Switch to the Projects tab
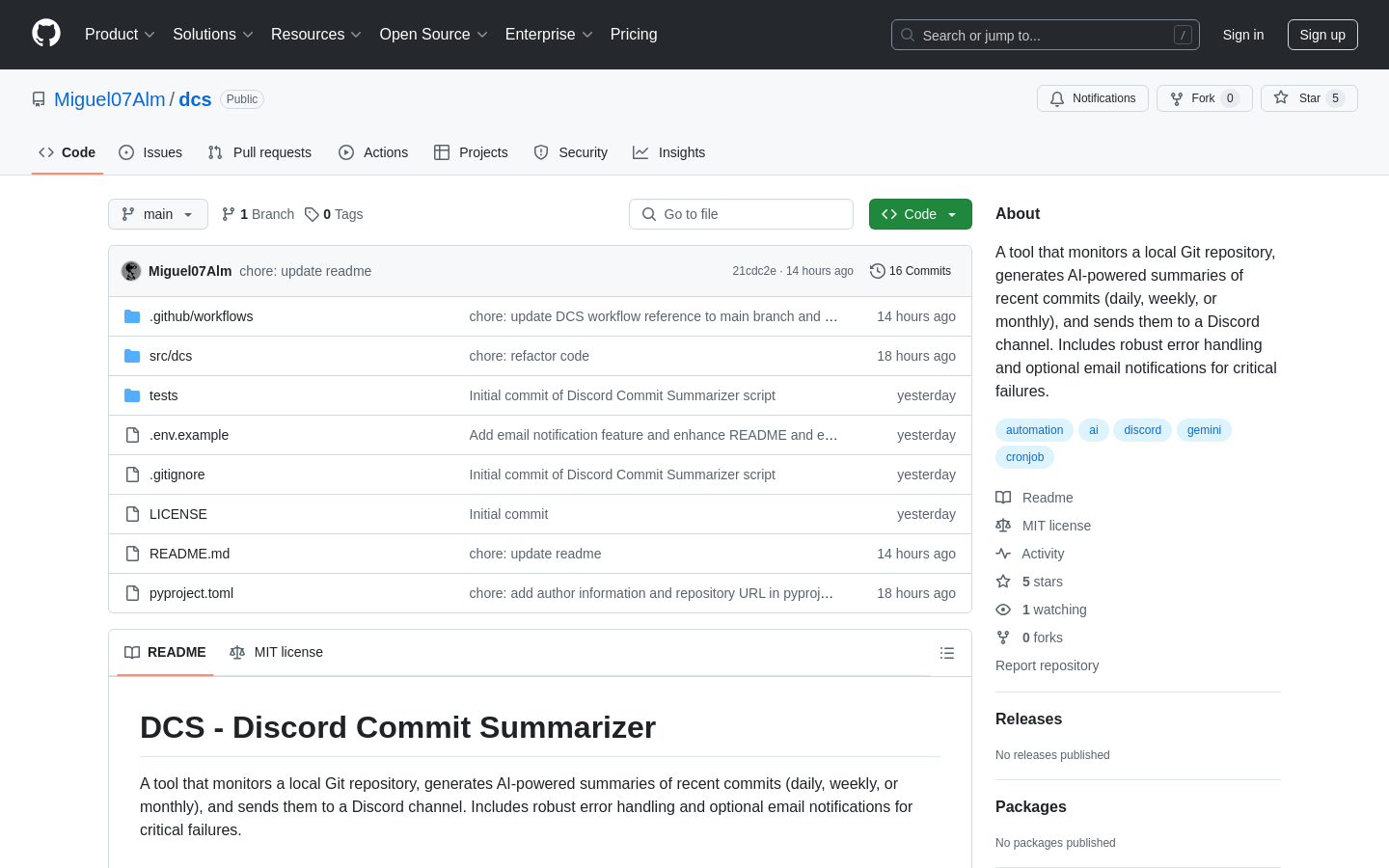This screenshot has height=868, width=1389. coord(471,152)
